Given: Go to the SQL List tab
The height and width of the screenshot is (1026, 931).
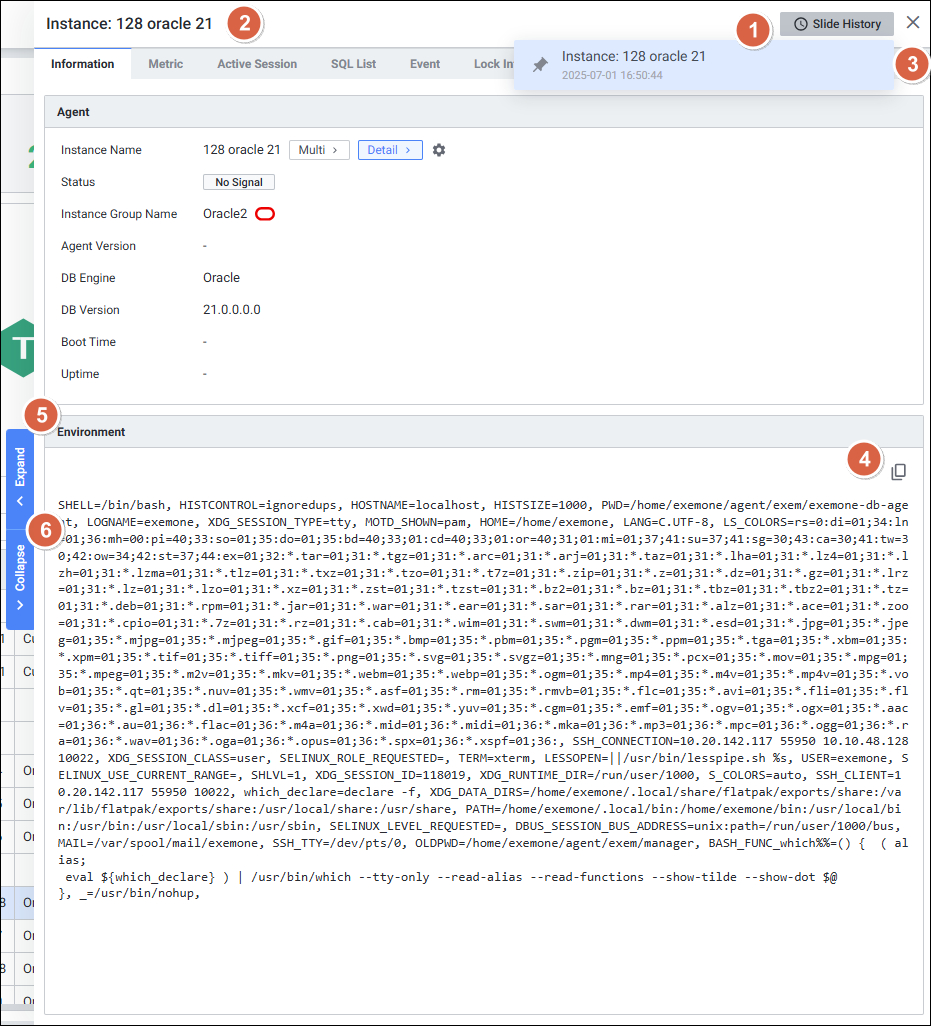Looking at the screenshot, I should point(353,64).
